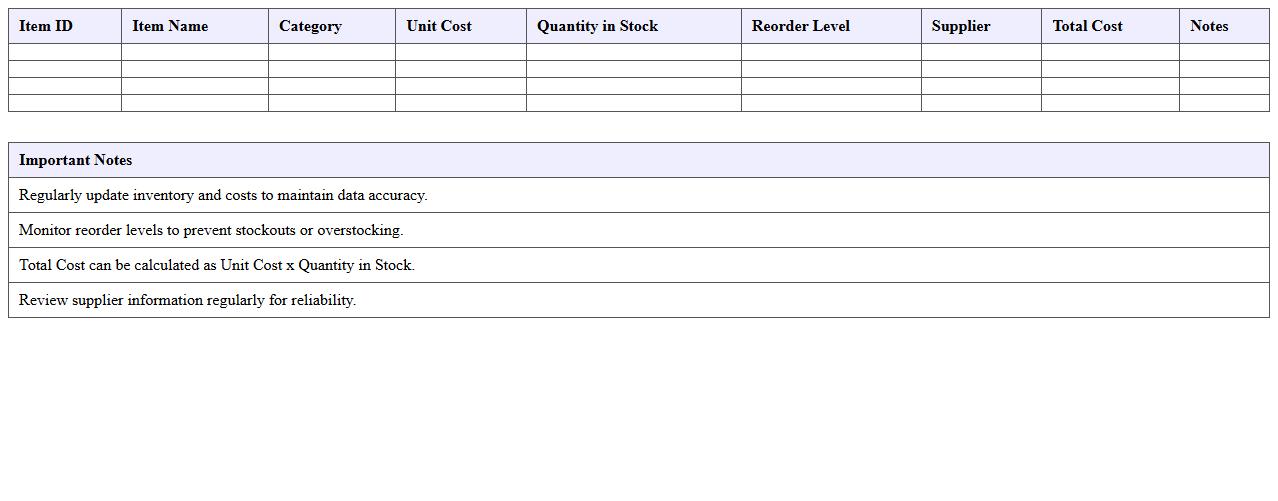Click the Notes column header
This screenshot has height=501, width=1278.
[x=1209, y=26]
